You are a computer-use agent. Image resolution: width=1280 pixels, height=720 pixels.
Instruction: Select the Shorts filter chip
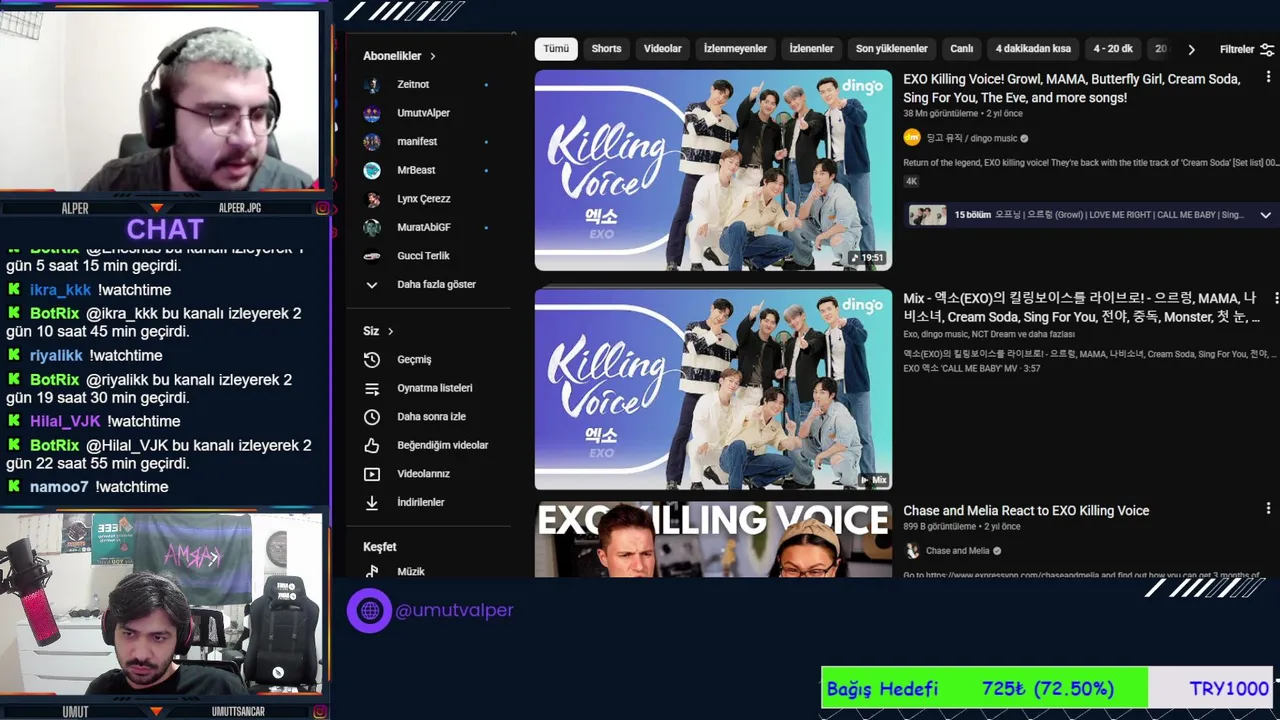pyautogui.click(x=606, y=49)
